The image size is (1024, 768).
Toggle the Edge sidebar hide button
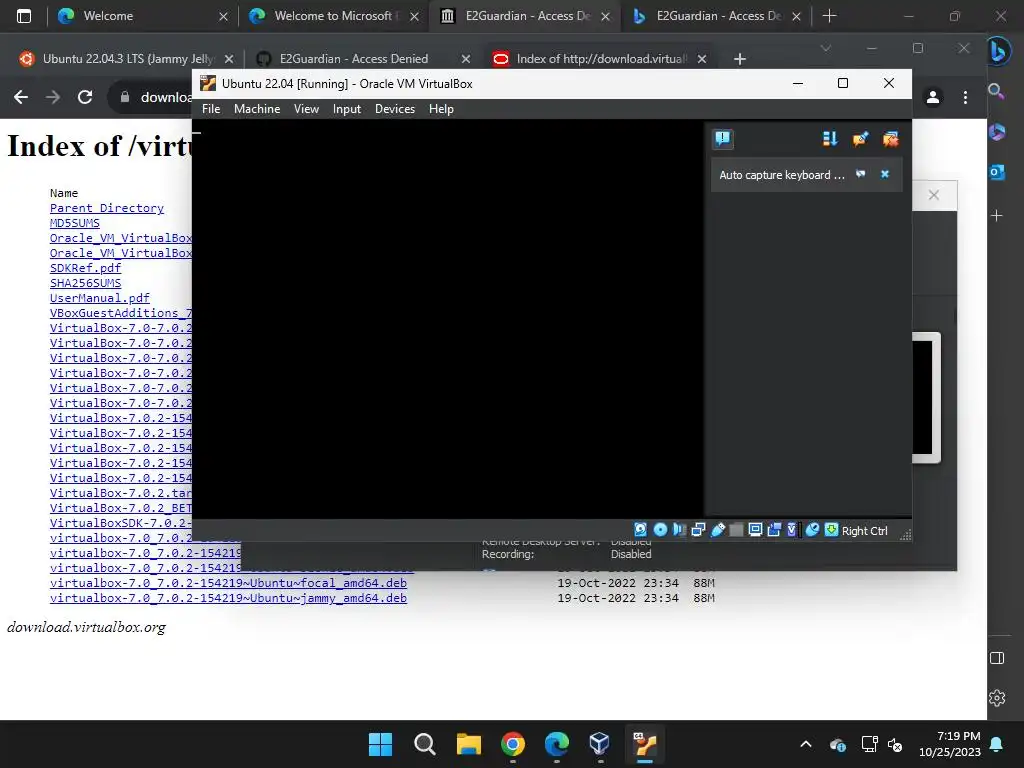(997, 658)
